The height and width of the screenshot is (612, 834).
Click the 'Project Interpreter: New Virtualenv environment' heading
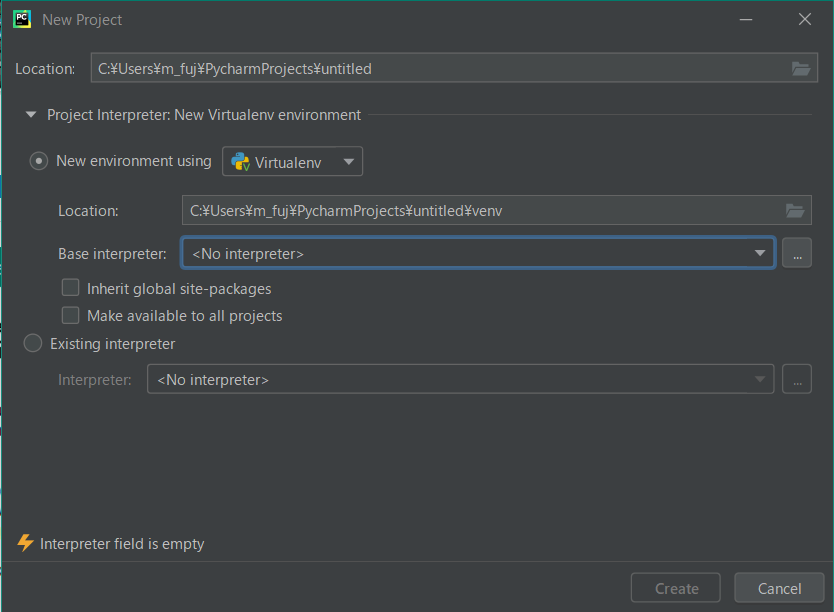(x=204, y=115)
